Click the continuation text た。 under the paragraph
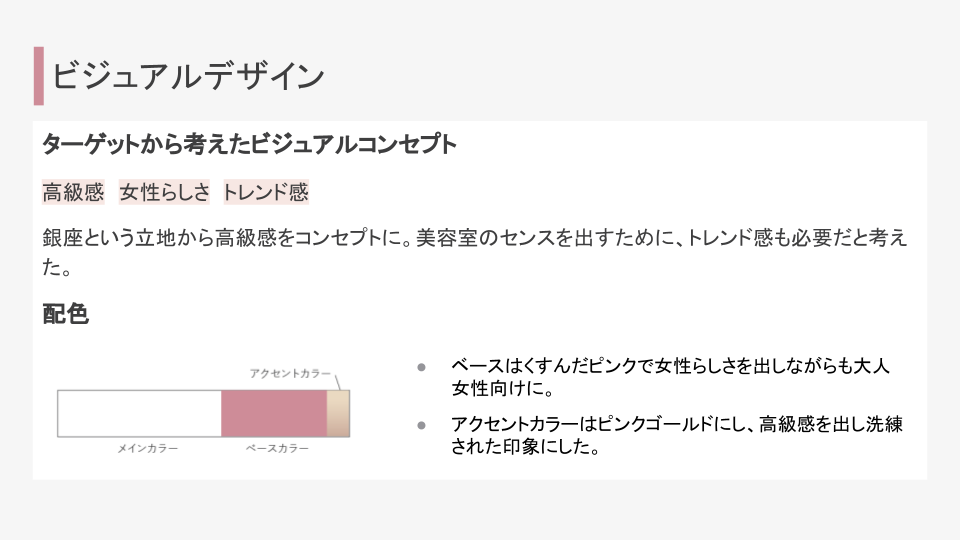 click(x=56, y=269)
